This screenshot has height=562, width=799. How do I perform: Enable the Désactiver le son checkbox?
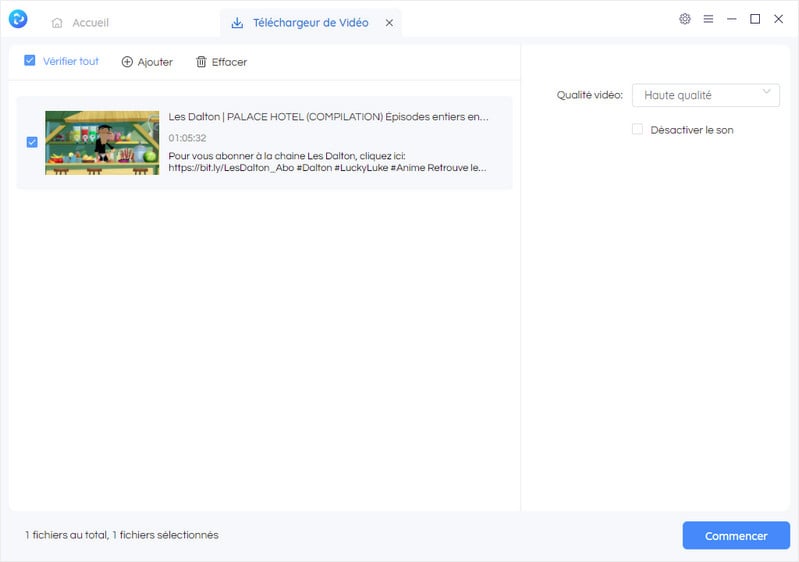[x=637, y=129]
